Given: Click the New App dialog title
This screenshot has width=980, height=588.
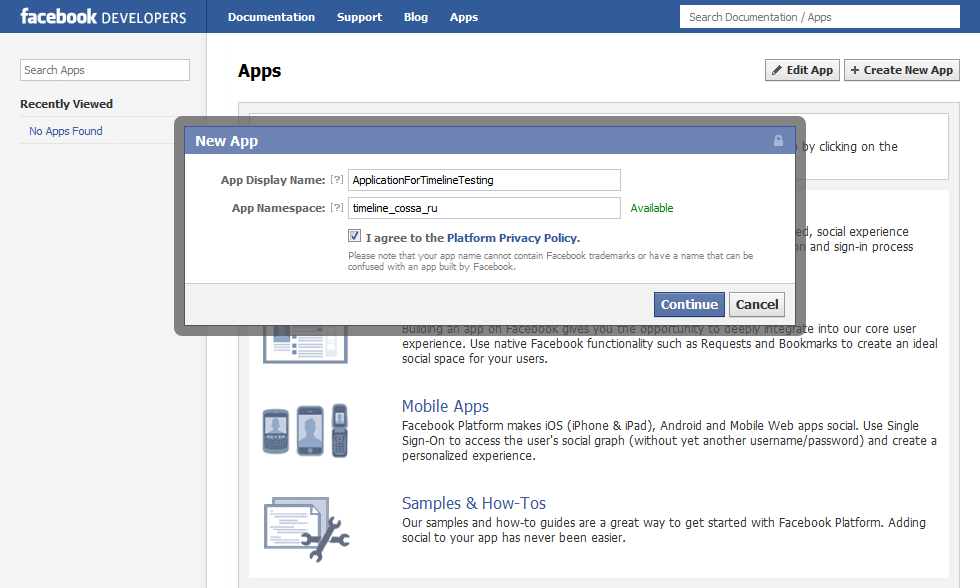Looking at the screenshot, I should 226,141.
